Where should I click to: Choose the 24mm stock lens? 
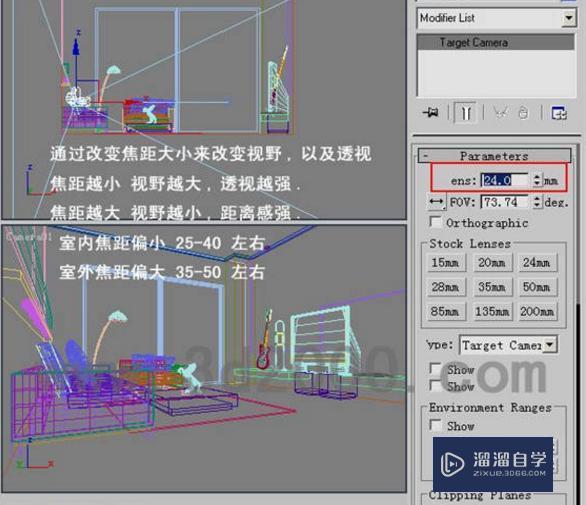[537, 262]
